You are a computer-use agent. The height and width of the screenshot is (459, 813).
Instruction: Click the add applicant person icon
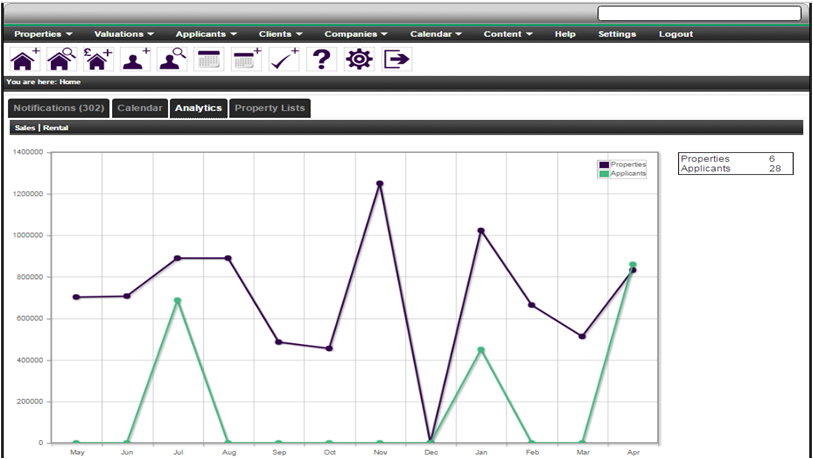tap(135, 59)
